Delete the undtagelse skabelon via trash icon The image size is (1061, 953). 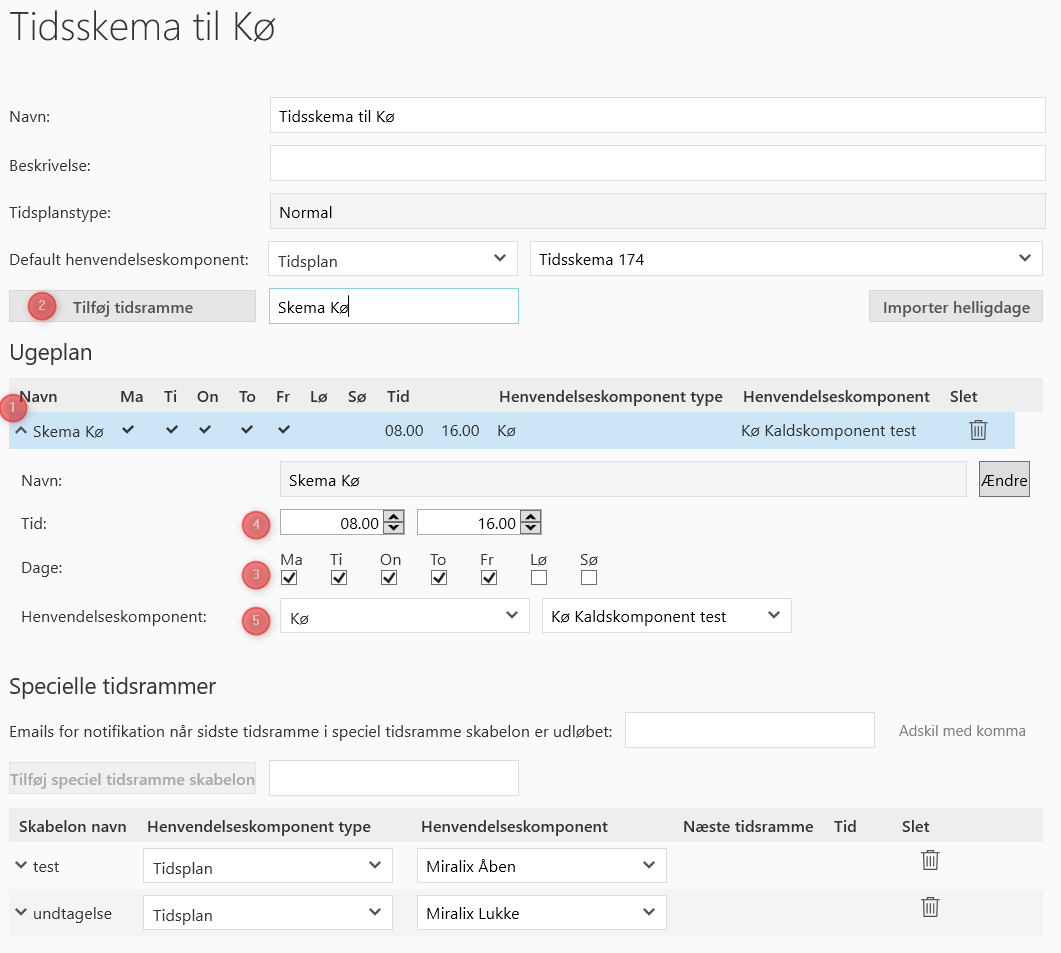[x=930, y=907]
